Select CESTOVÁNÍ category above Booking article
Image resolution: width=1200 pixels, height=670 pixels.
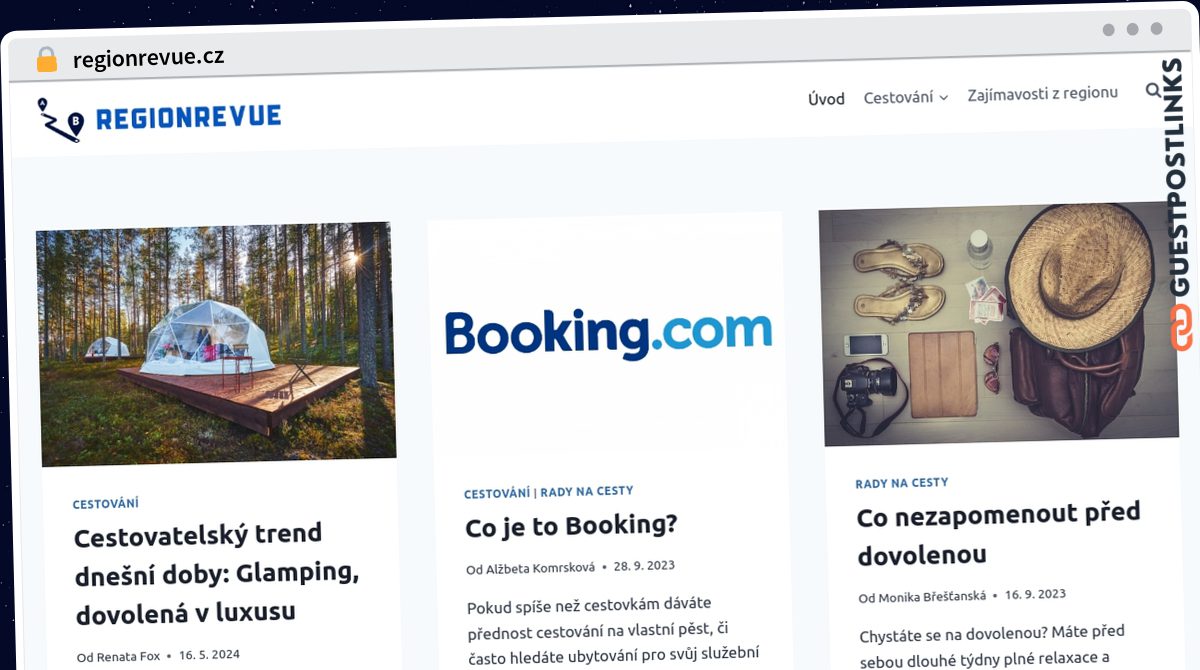click(x=497, y=493)
